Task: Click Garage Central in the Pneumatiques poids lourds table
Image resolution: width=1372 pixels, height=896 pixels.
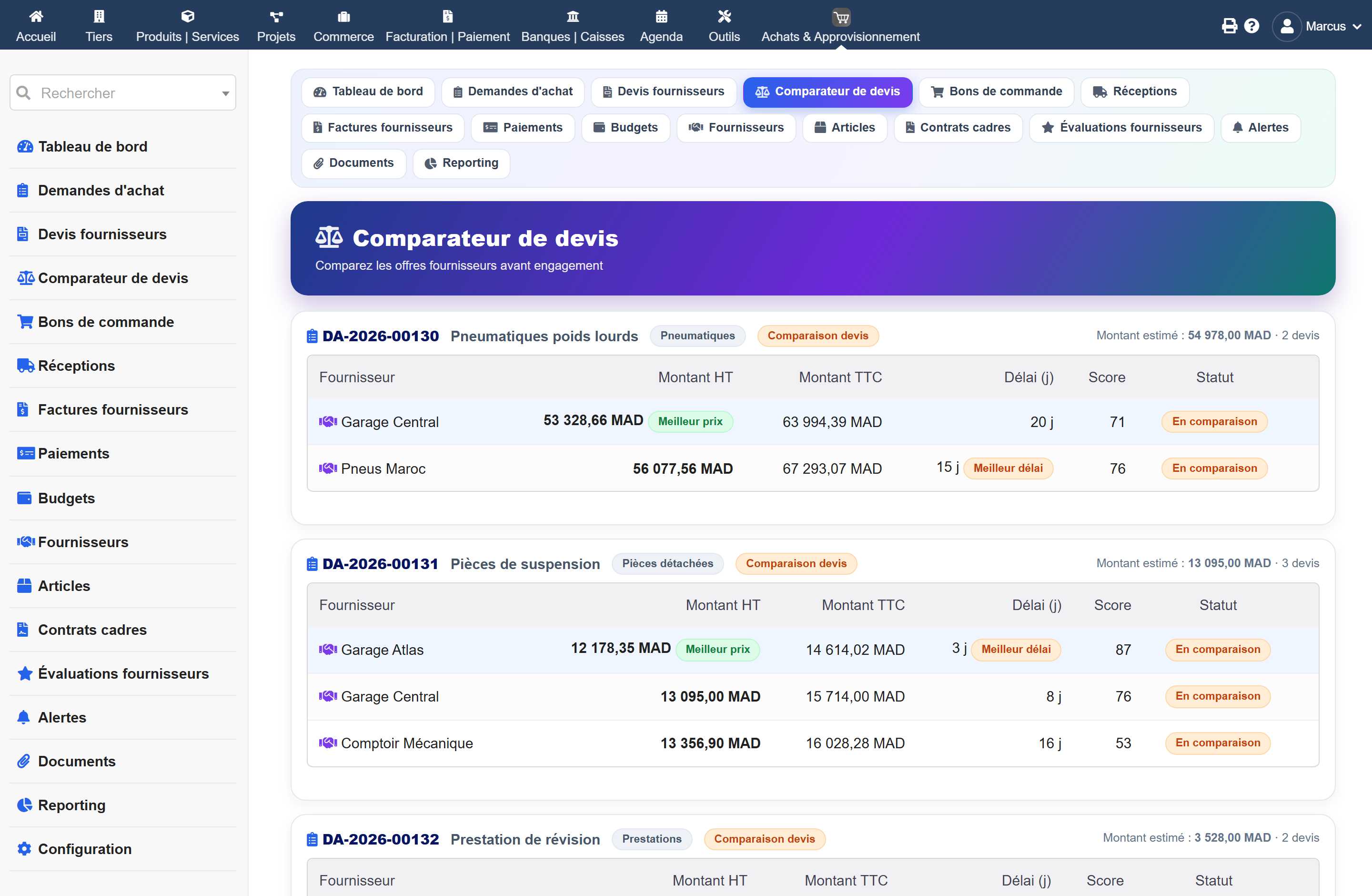Action: (x=390, y=422)
